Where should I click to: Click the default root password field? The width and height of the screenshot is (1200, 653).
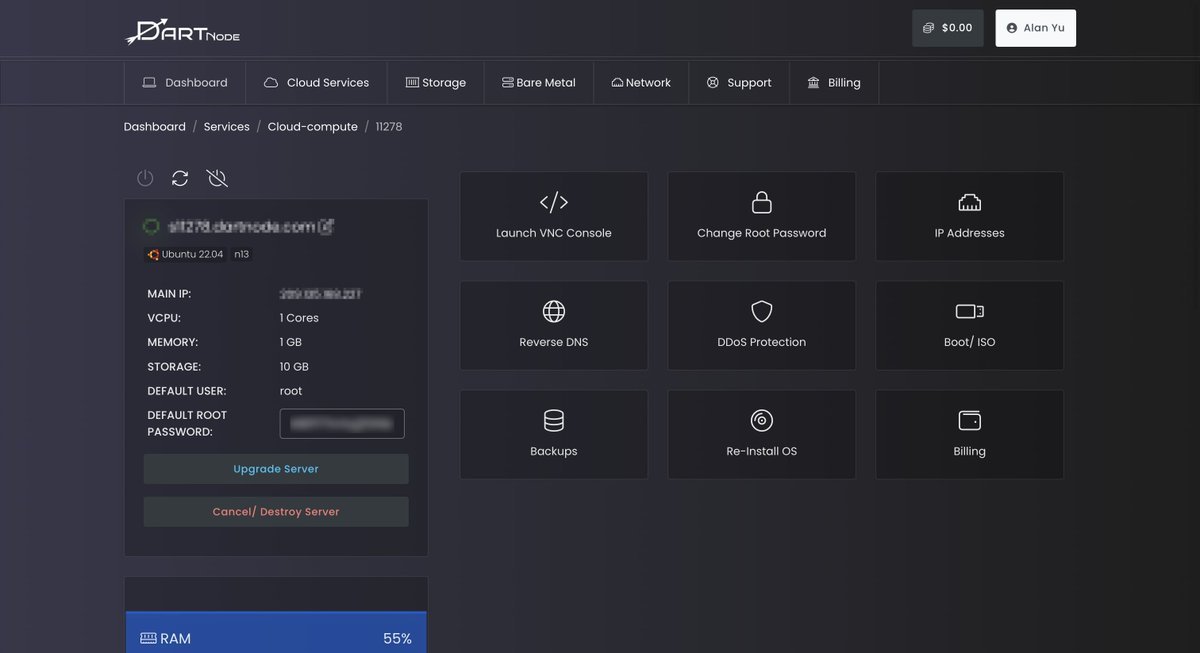click(342, 424)
